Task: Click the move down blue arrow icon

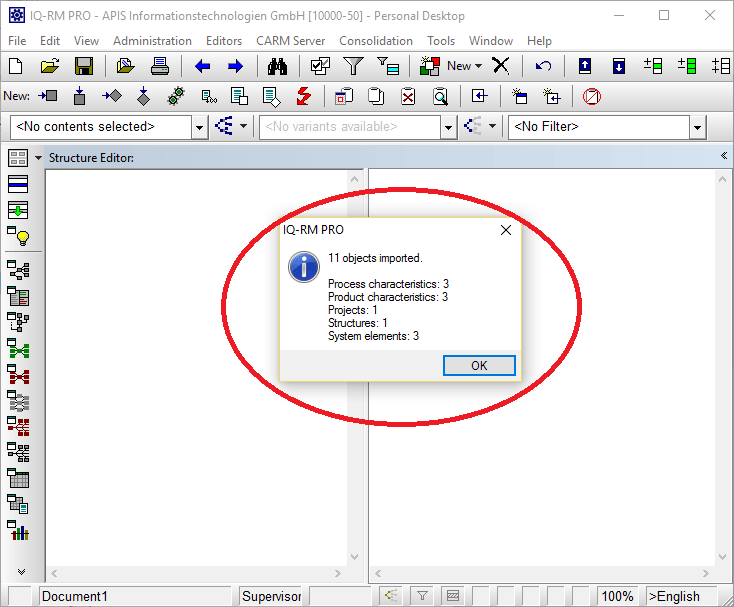Action: 618,66
